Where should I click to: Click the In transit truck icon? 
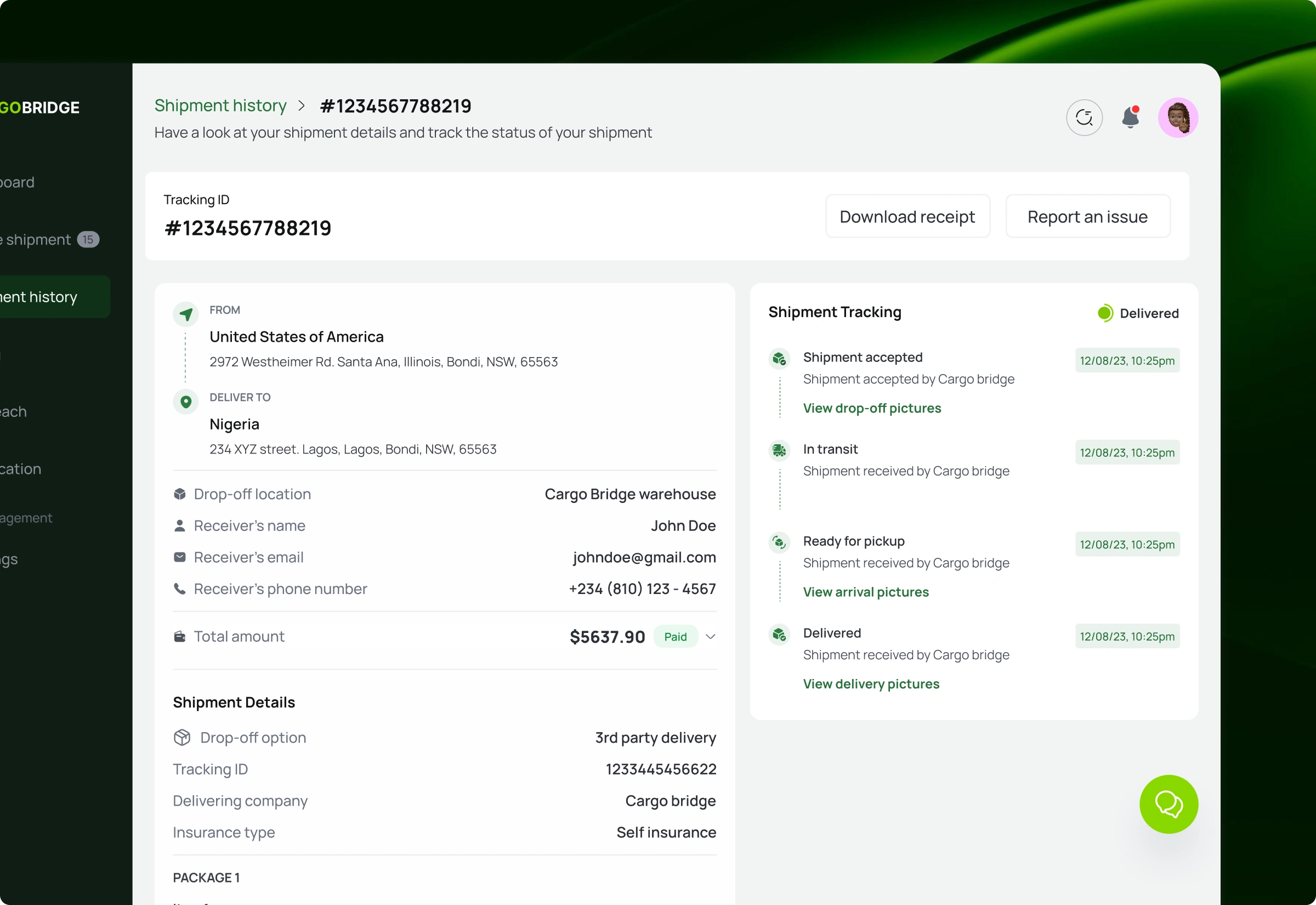[x=779, y=450]
